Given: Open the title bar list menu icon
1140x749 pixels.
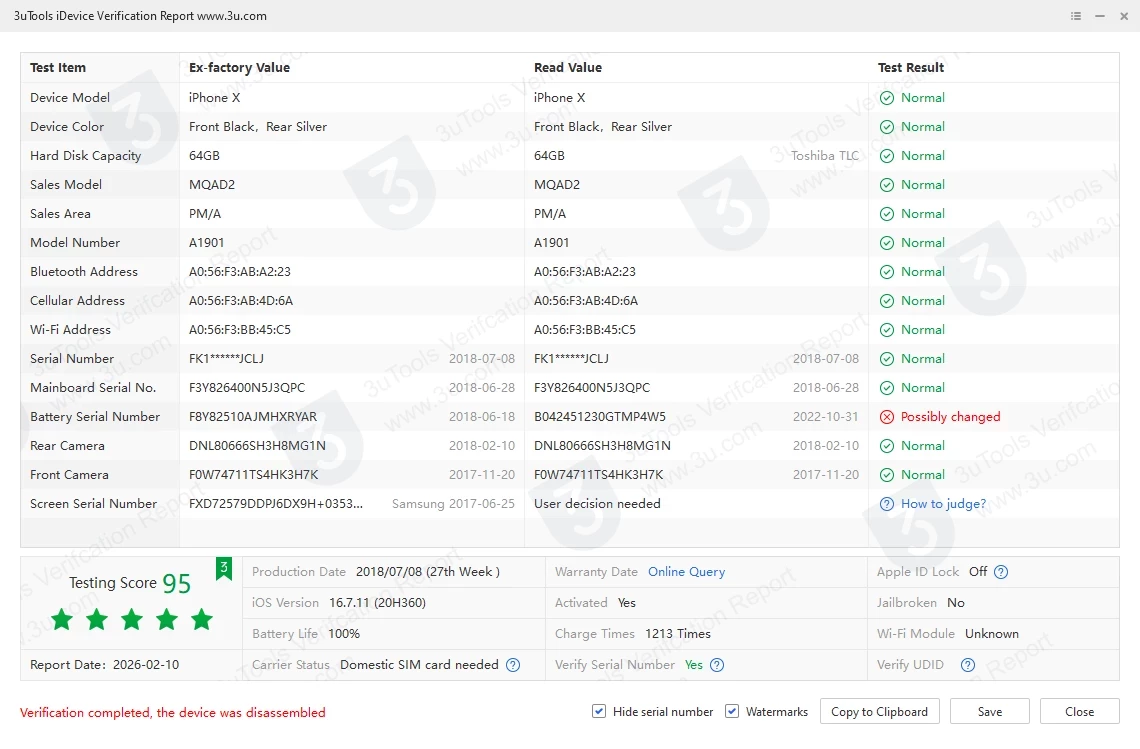Looking at the screenshot, I should coord(1076,16).
